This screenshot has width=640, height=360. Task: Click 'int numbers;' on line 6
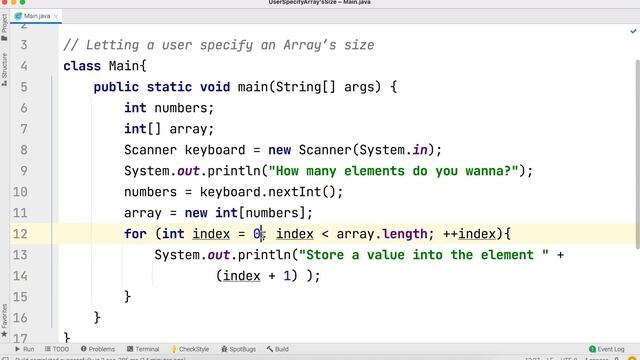(x=169, y=108)
